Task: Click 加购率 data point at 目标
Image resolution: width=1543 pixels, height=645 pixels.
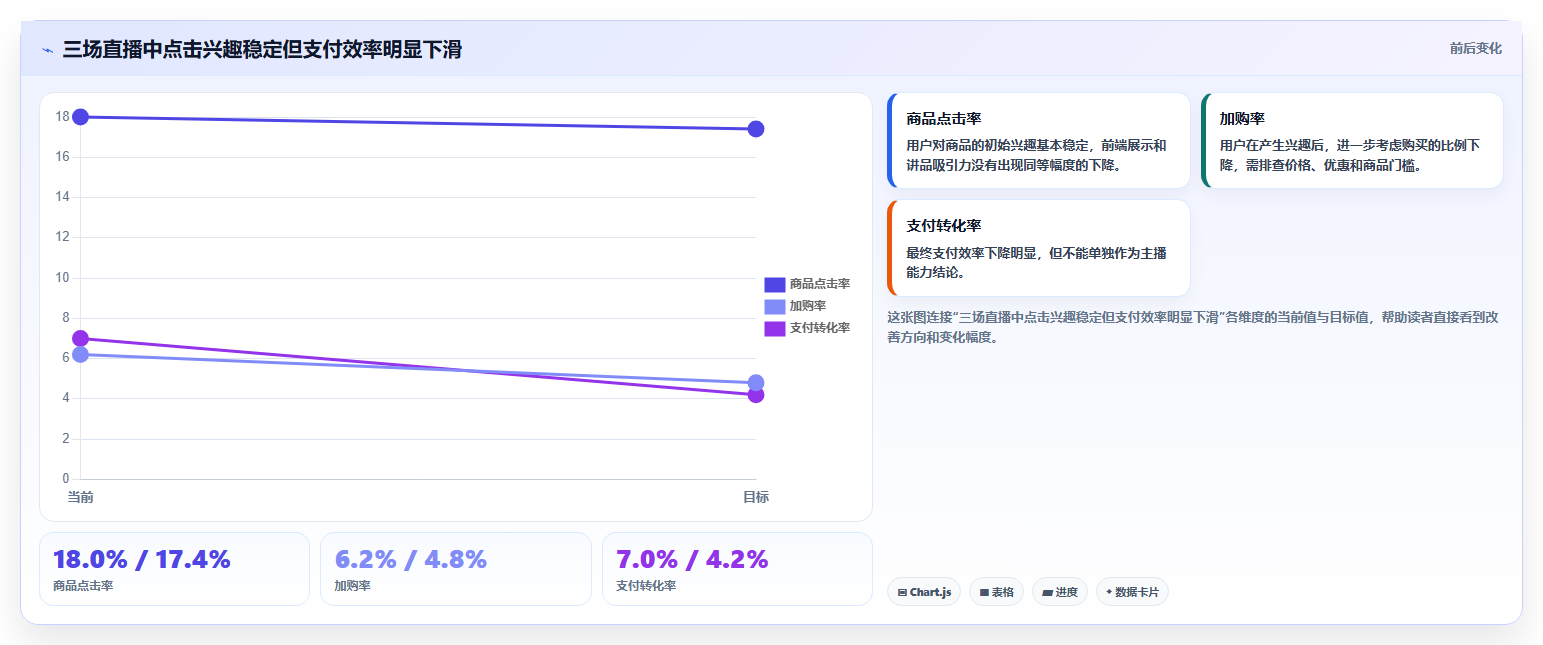Action: 756,383
